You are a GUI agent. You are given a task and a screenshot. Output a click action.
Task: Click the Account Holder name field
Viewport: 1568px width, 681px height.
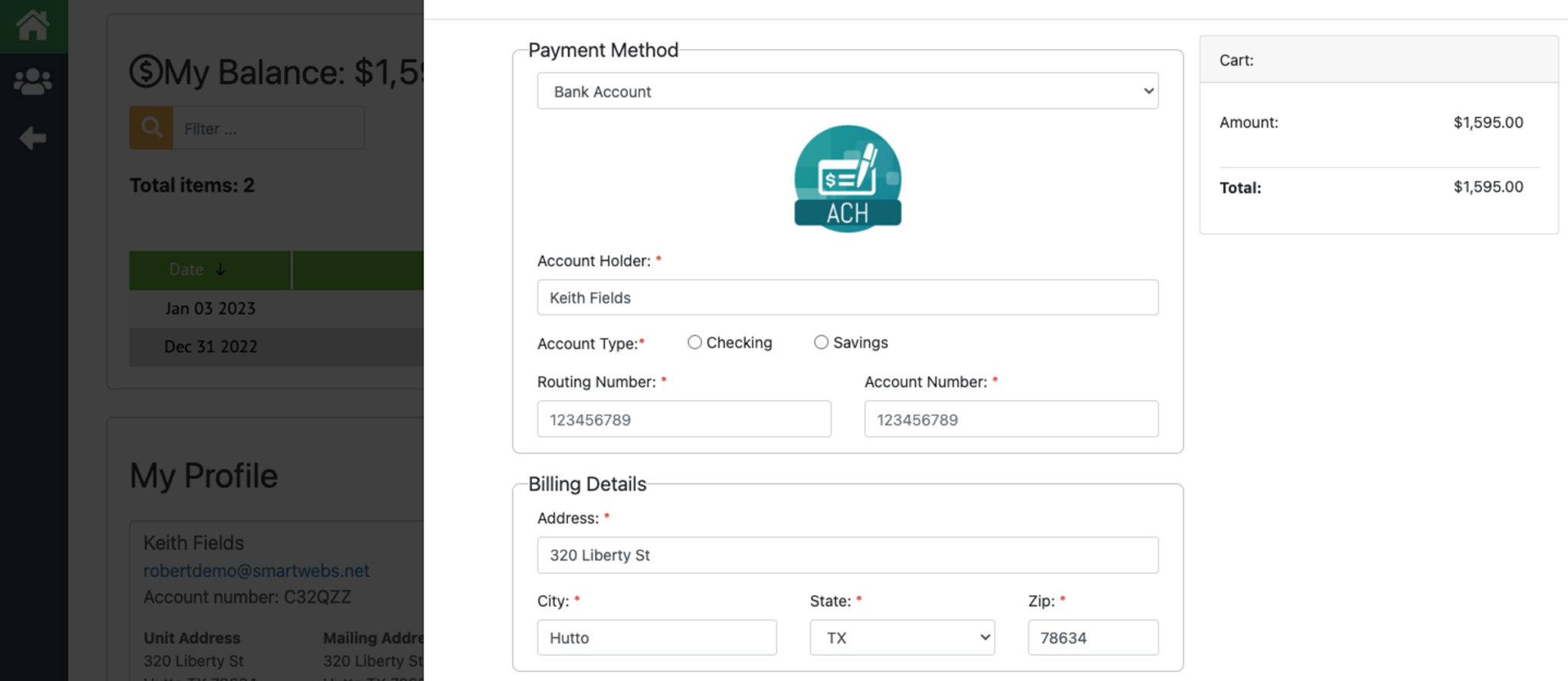pos(848,298)
